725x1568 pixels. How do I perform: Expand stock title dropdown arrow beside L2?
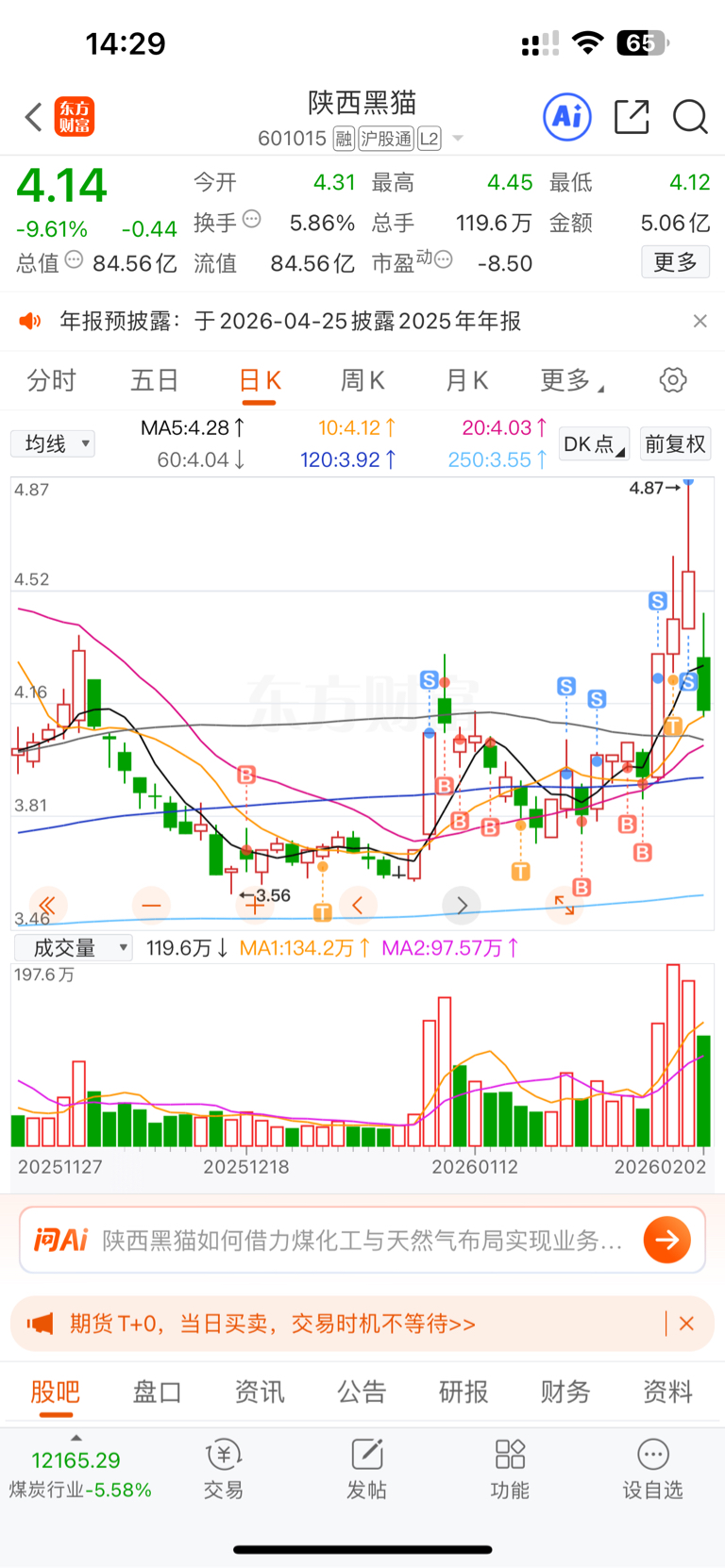(458, 139)
